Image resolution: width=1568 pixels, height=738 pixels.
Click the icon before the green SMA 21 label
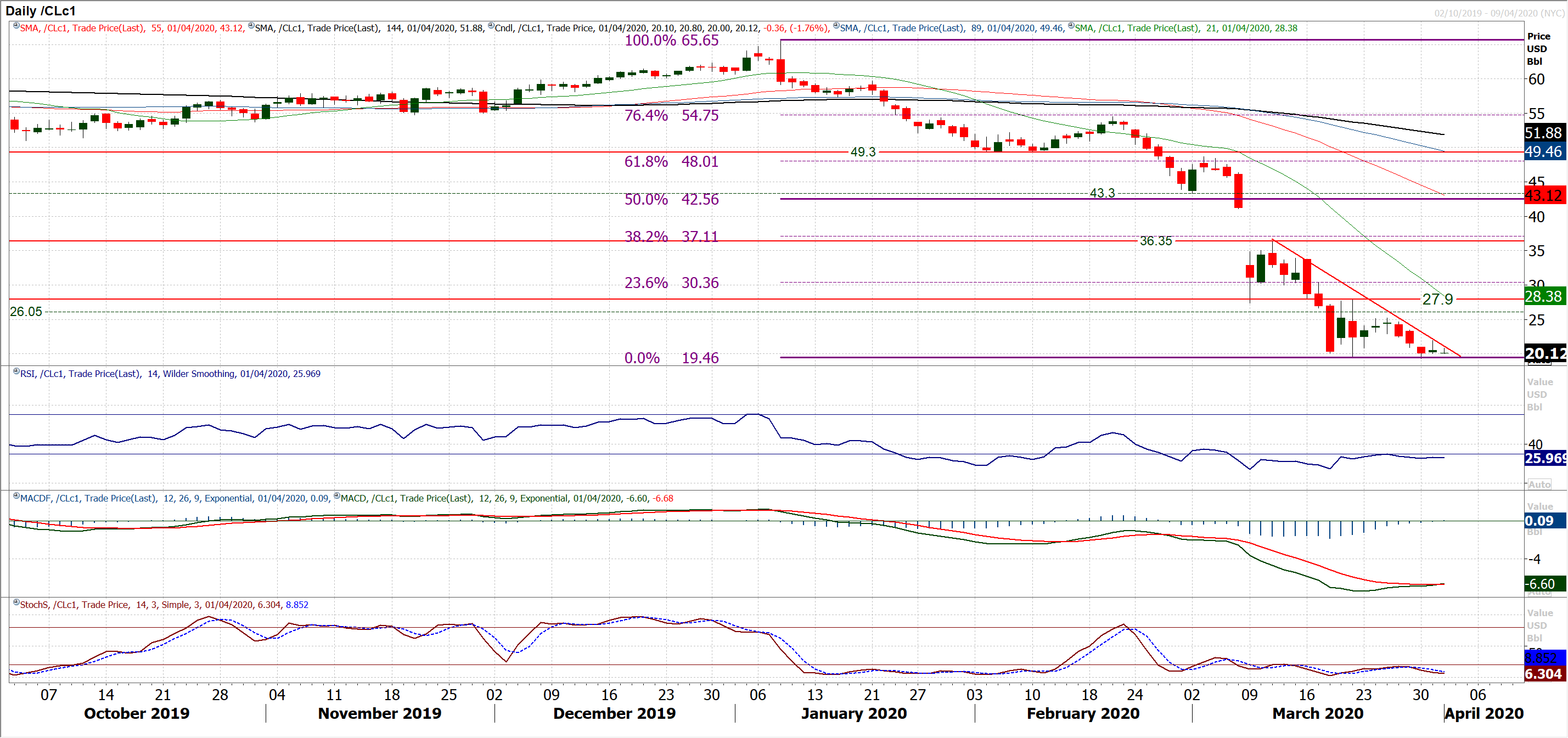(1071, 26)
